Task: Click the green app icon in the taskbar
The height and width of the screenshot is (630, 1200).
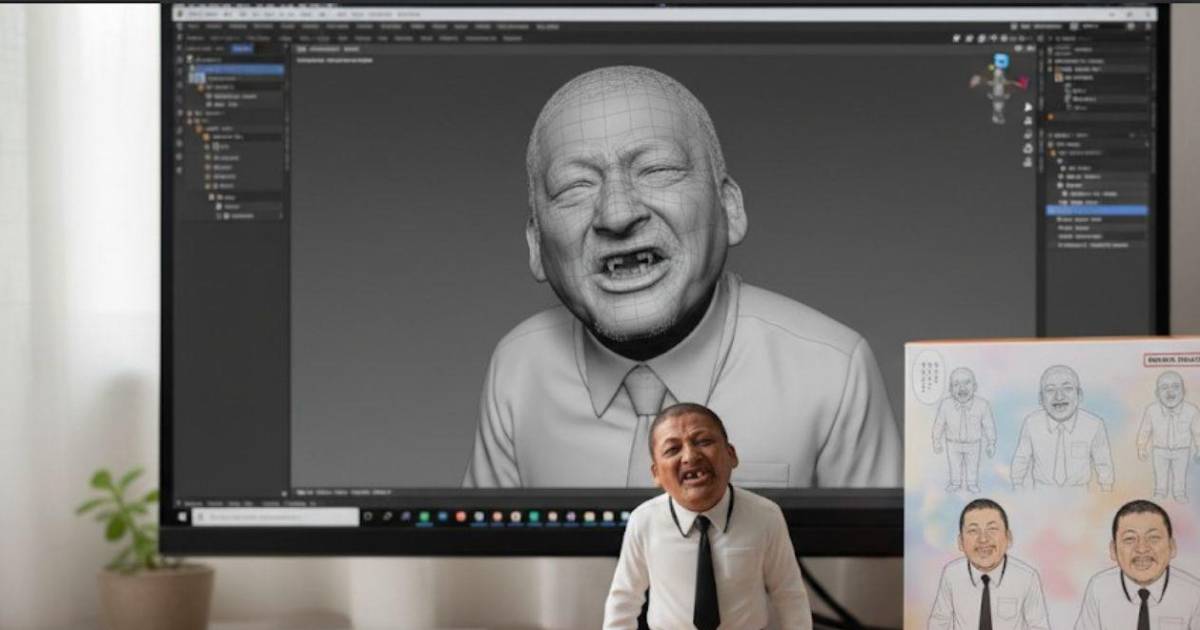Action: 425,516
